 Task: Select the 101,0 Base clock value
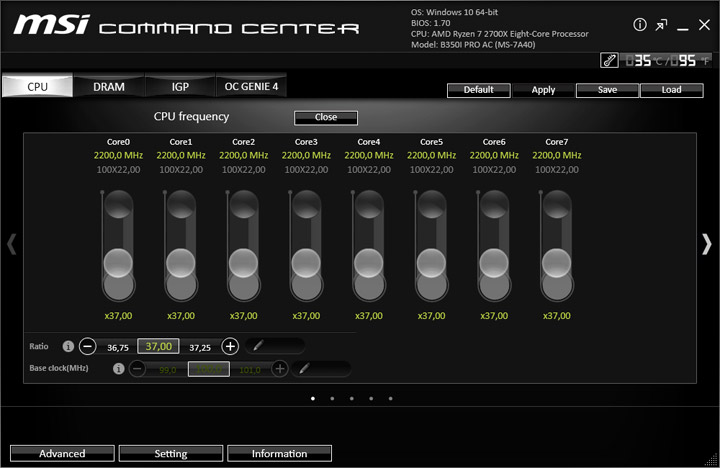(x=250, y=370)
